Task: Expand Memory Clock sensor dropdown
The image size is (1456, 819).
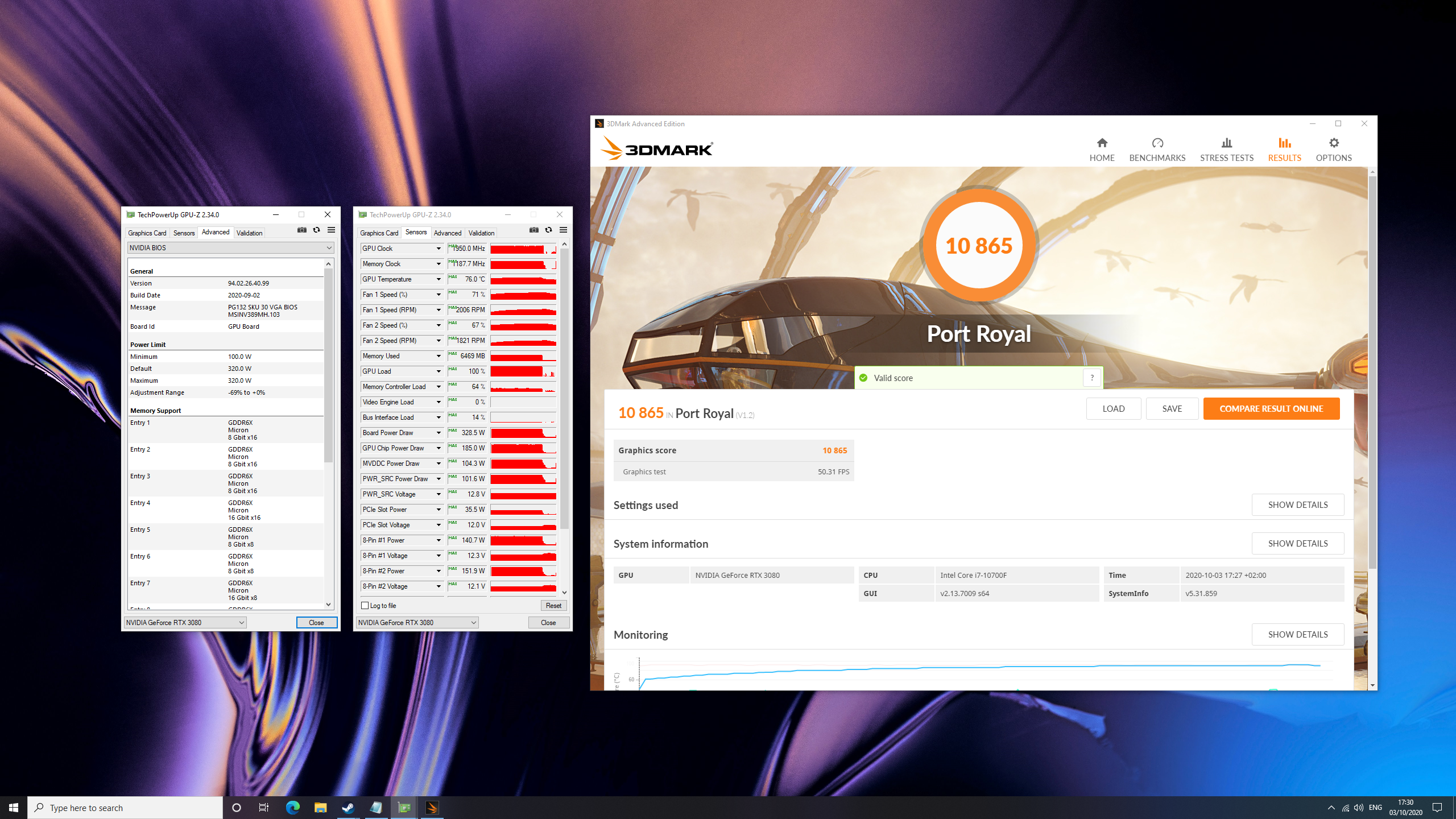Action: tap(439, 264)
